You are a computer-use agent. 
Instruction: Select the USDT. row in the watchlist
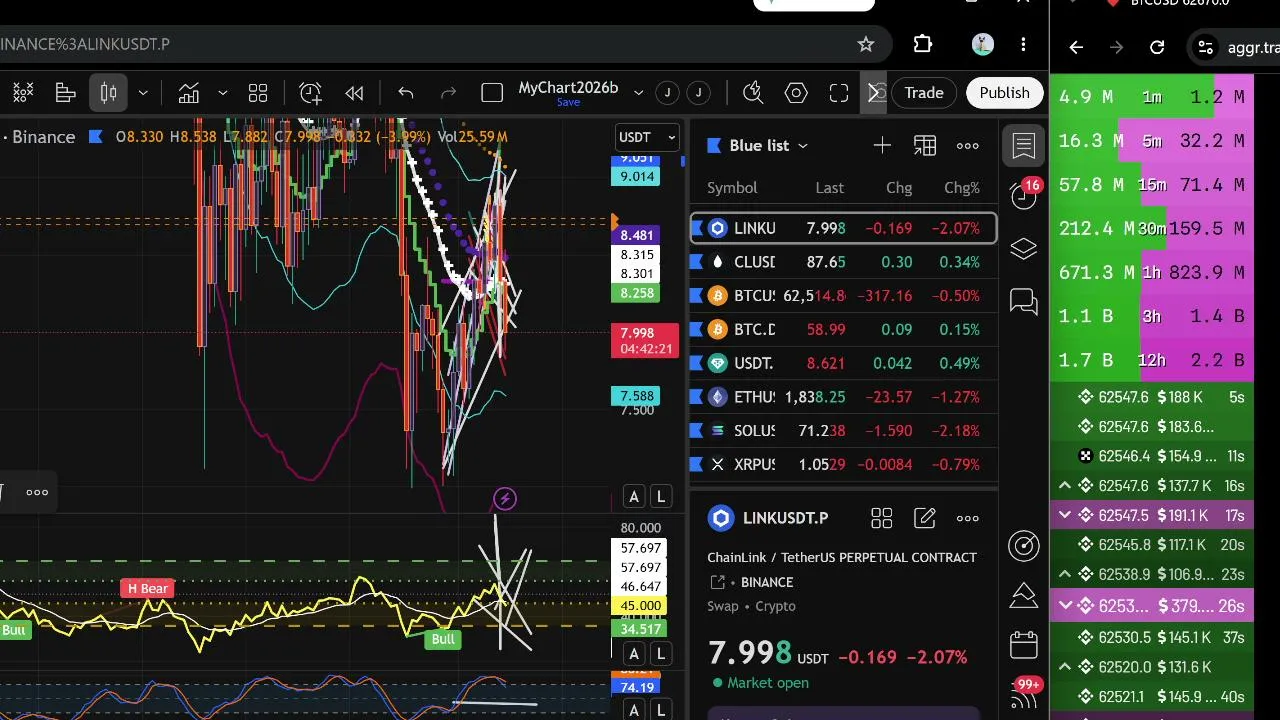[844, 363]
